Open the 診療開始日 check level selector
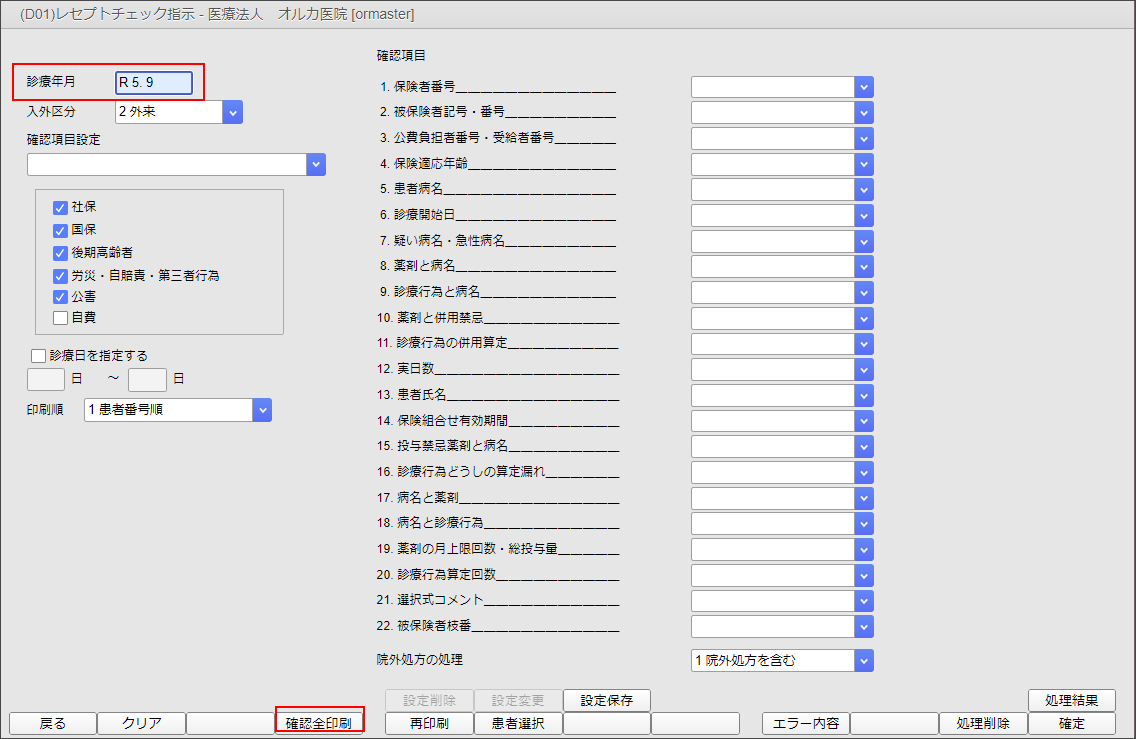 (x=864, y=214)
